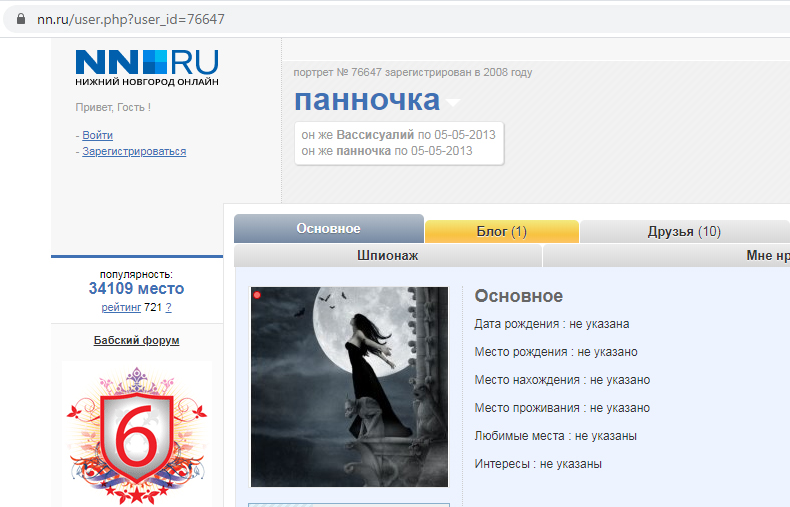Open the Зарегистрироваться registration link
Screen dimensions: 790x507
[134, 151]
